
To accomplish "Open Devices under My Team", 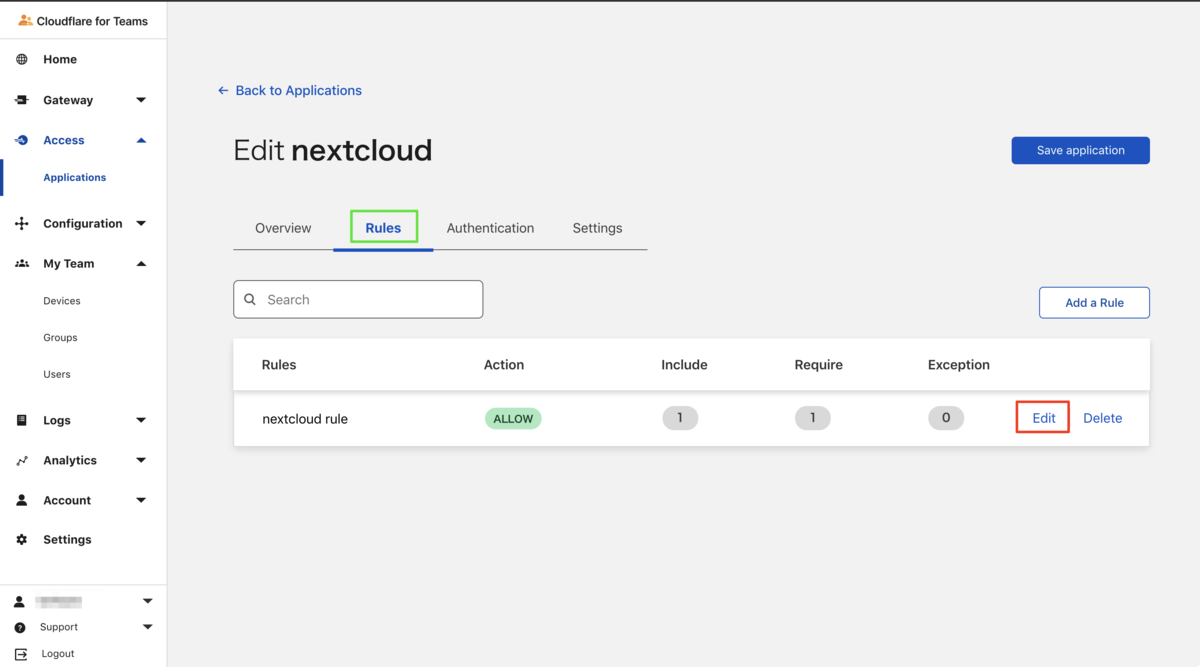I will click(62, 301).
